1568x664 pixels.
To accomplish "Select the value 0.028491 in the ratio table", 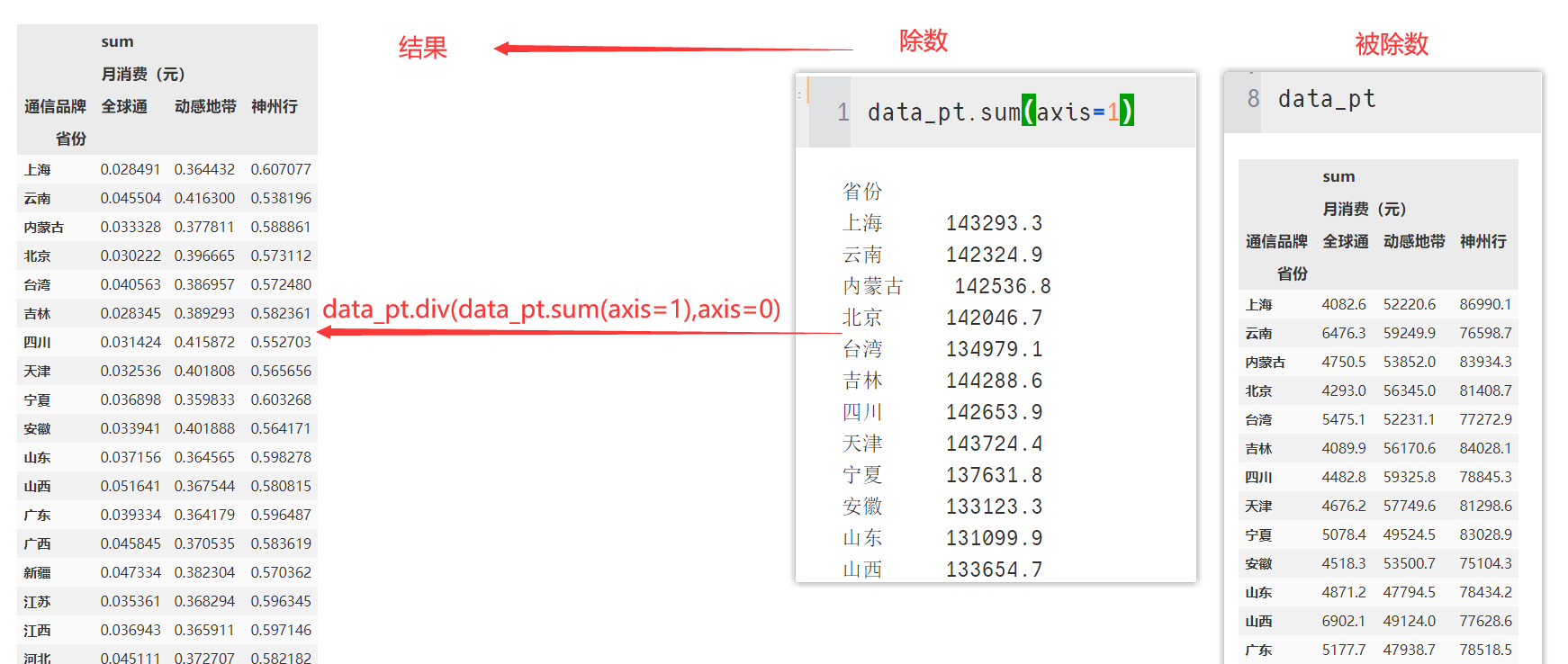I will (x=131, y=169).
